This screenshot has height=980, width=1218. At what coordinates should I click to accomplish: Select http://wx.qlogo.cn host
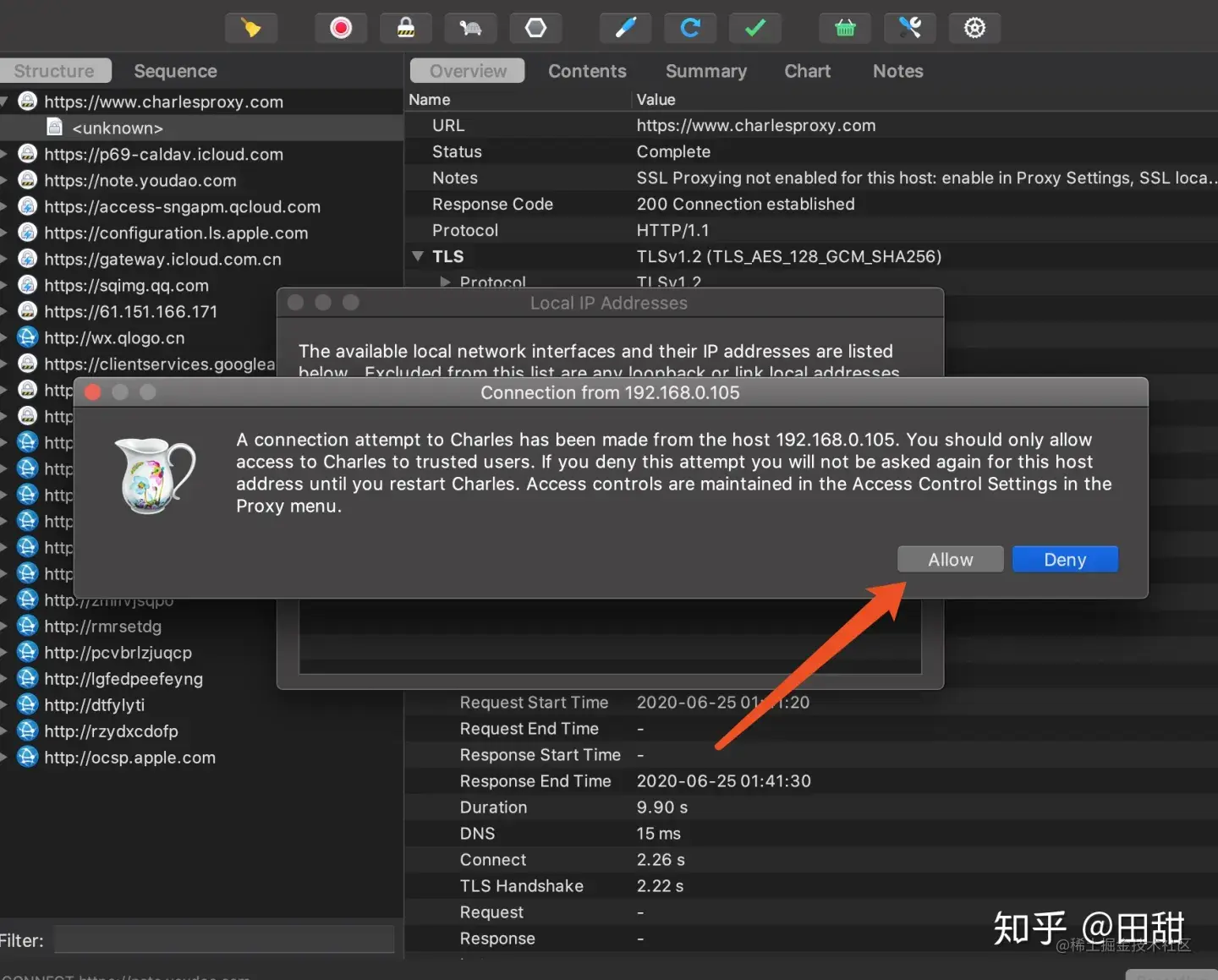click(114, 338)
